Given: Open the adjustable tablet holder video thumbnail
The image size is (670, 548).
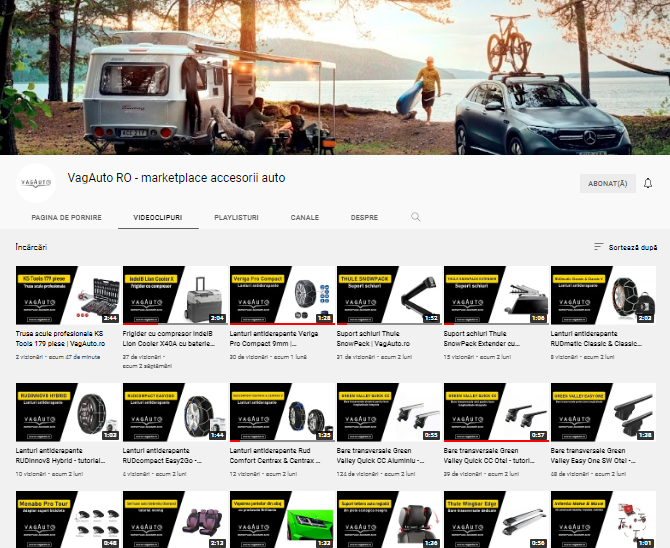Looking at the screenshot, I should click(389, 519).
